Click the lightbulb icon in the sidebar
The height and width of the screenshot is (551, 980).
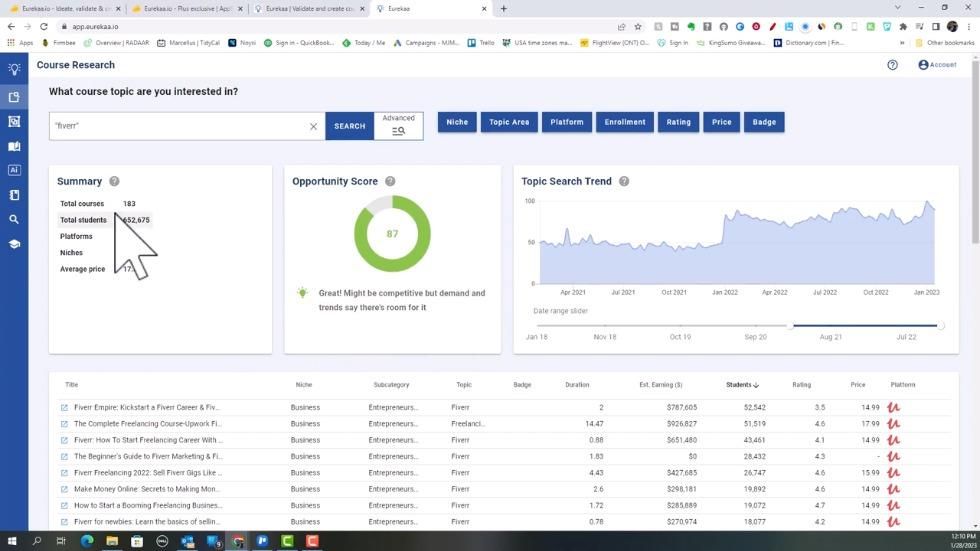point(14,69)
